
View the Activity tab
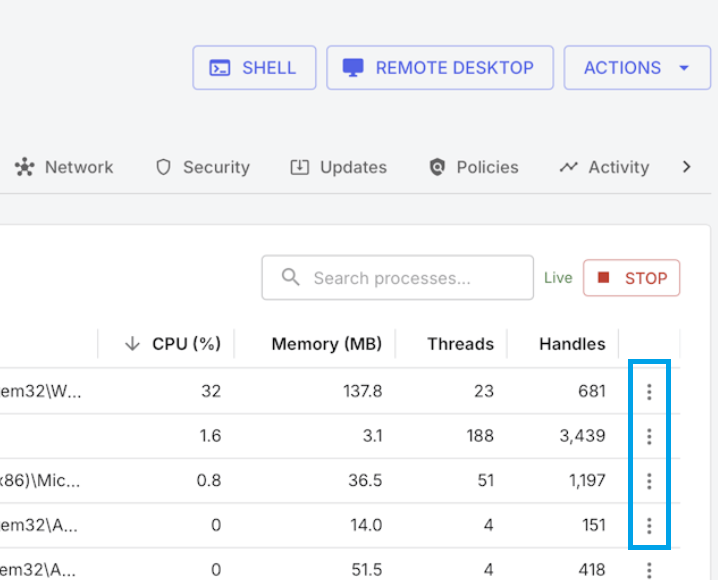pyautogui.click(x=604, y=167)
